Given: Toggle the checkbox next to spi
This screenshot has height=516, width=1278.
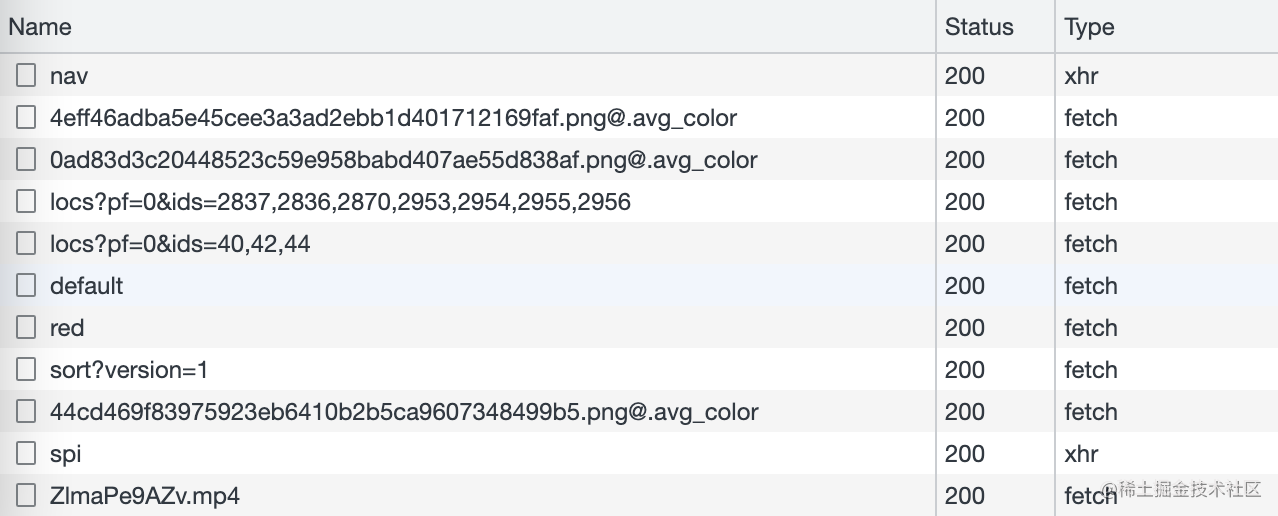Looking at the screenshot, I should point(26,453).
